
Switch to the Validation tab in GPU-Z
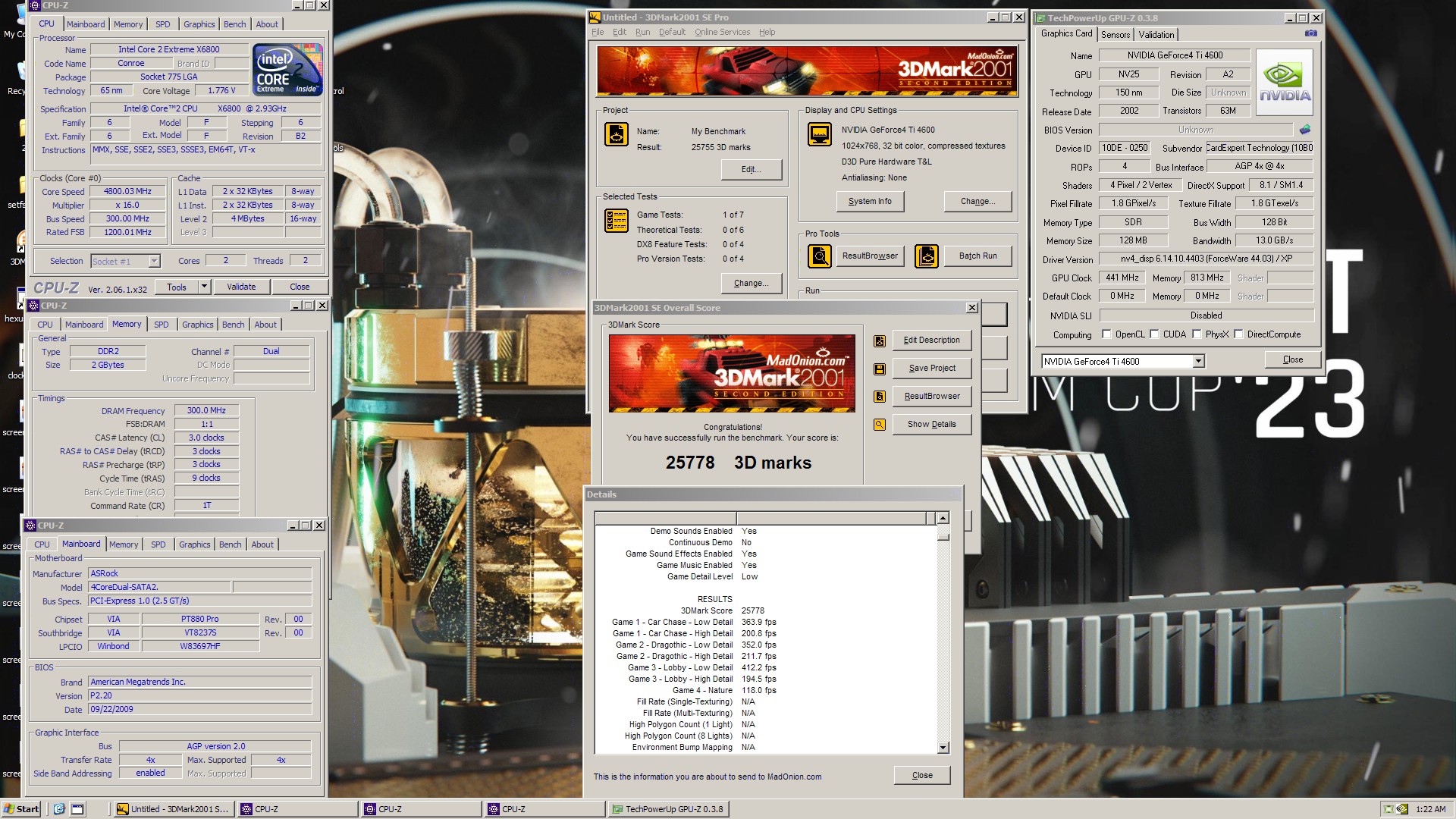[x=1156, y=35]
